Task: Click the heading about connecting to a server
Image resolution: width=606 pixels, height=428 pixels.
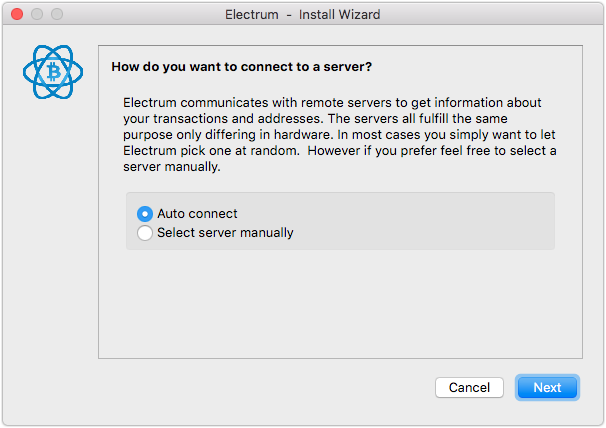Action: [x=242, y=67]
